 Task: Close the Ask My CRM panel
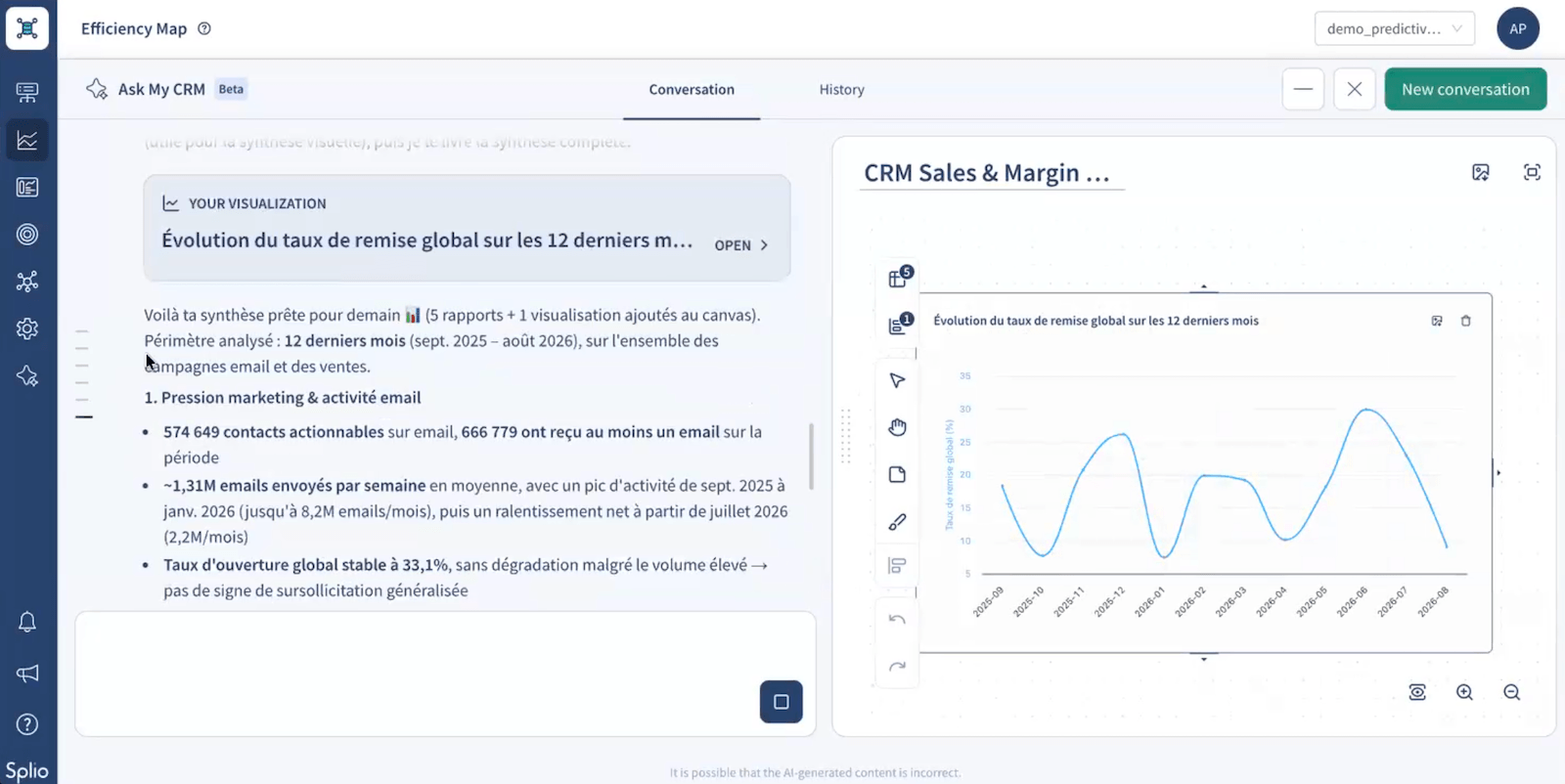(x=1354, y=89)
